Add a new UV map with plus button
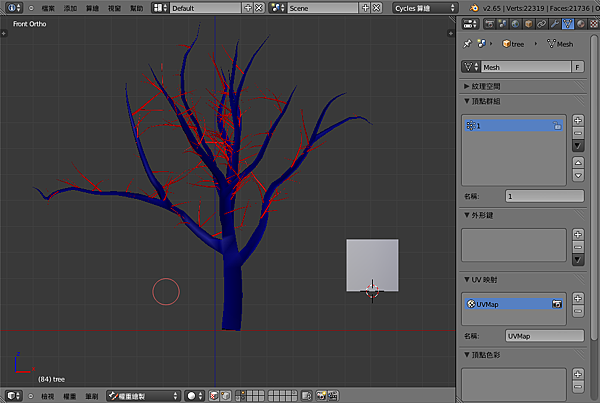This screenshot has width=600, height=403. pyautogui.click(x=577, y=298)
